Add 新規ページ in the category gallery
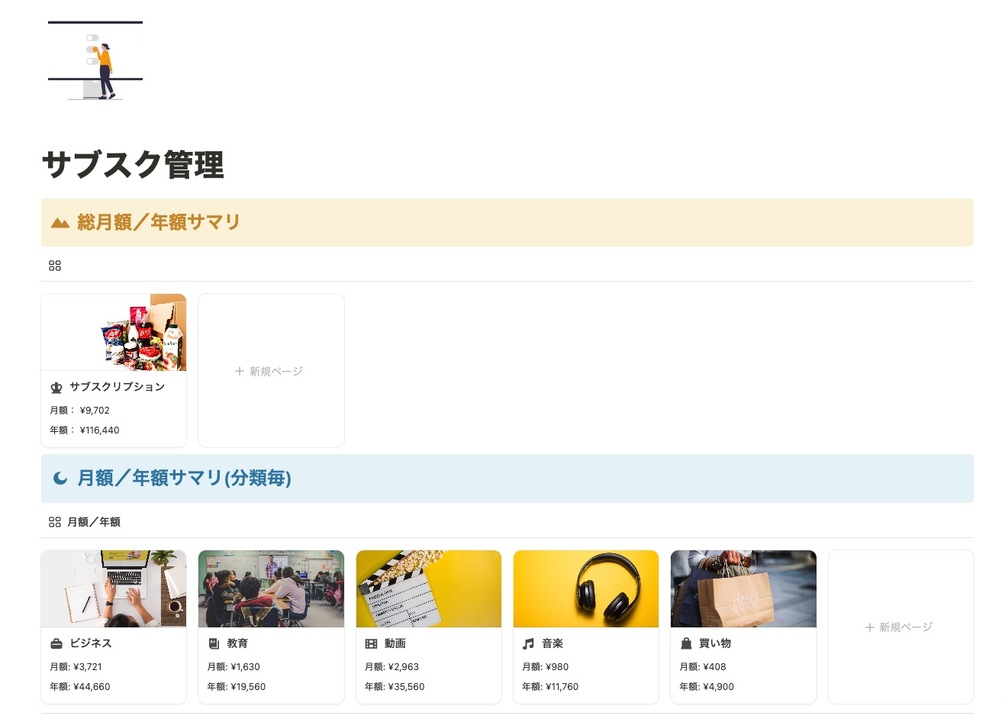The image size is (1005, 719). 901,627
